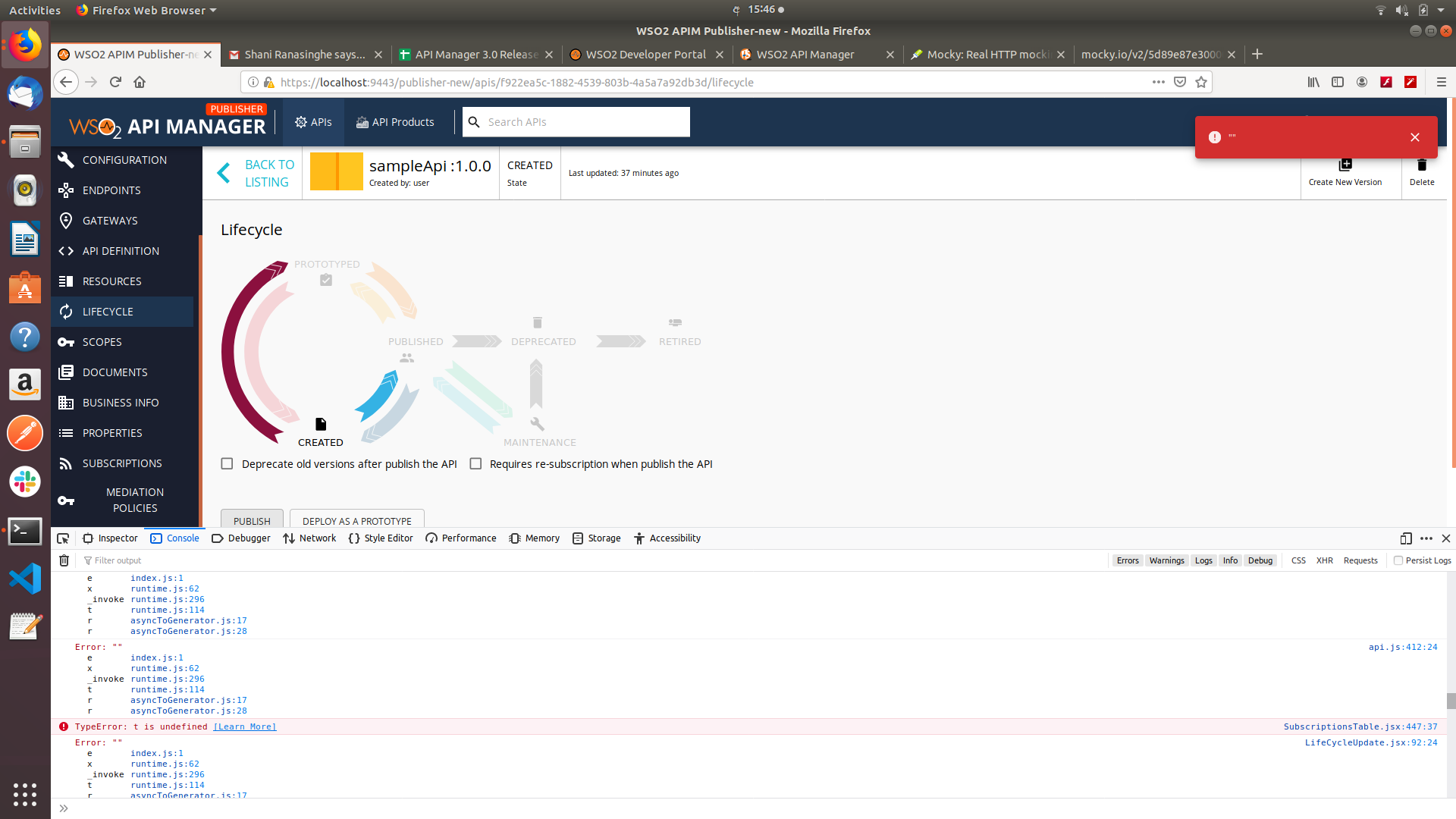Open the Learn More link for TypeError

click(x=245, y=726)
